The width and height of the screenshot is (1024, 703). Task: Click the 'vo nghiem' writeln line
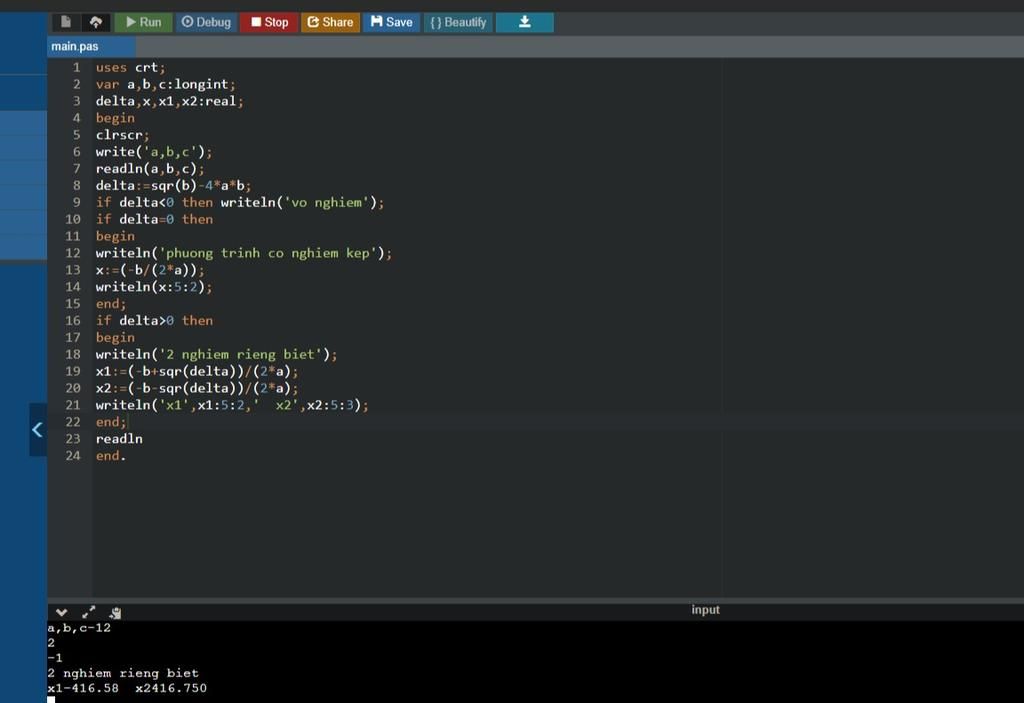240,203
